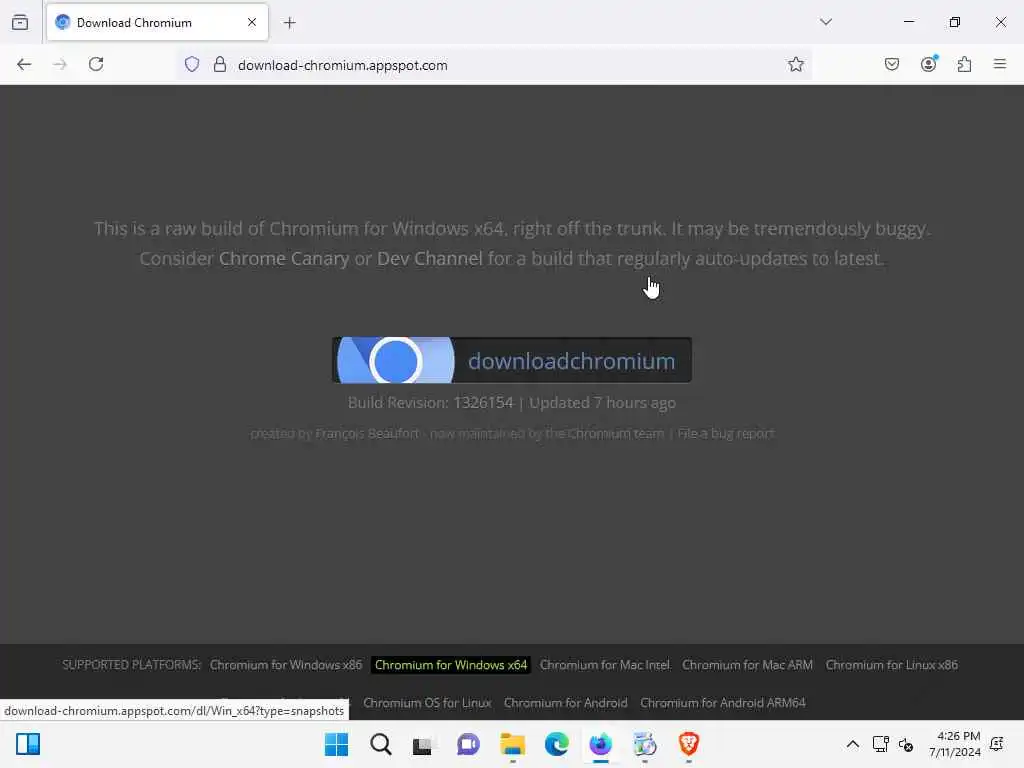Select the Download Chromium tab
This screenshot has width=1024, height=768.
tap(157, 22)
